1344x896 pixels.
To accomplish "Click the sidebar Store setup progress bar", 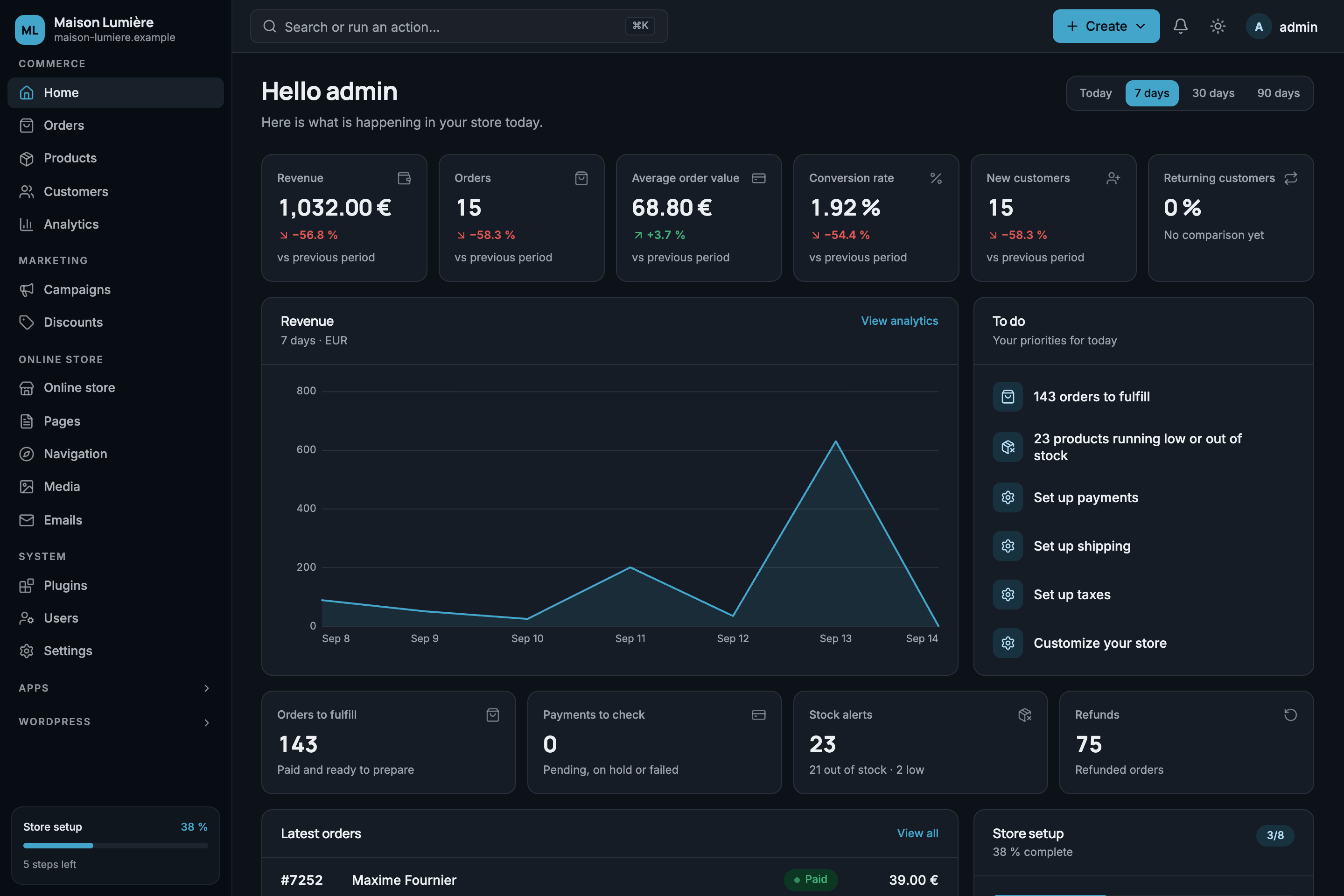I will point(115,845).
